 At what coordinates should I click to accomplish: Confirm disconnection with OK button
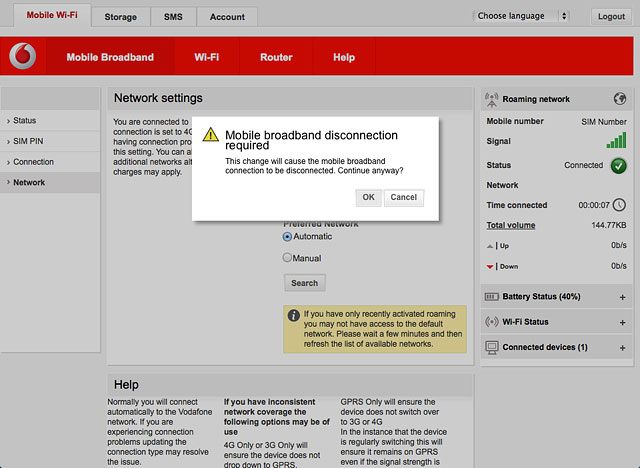point(368,197)
